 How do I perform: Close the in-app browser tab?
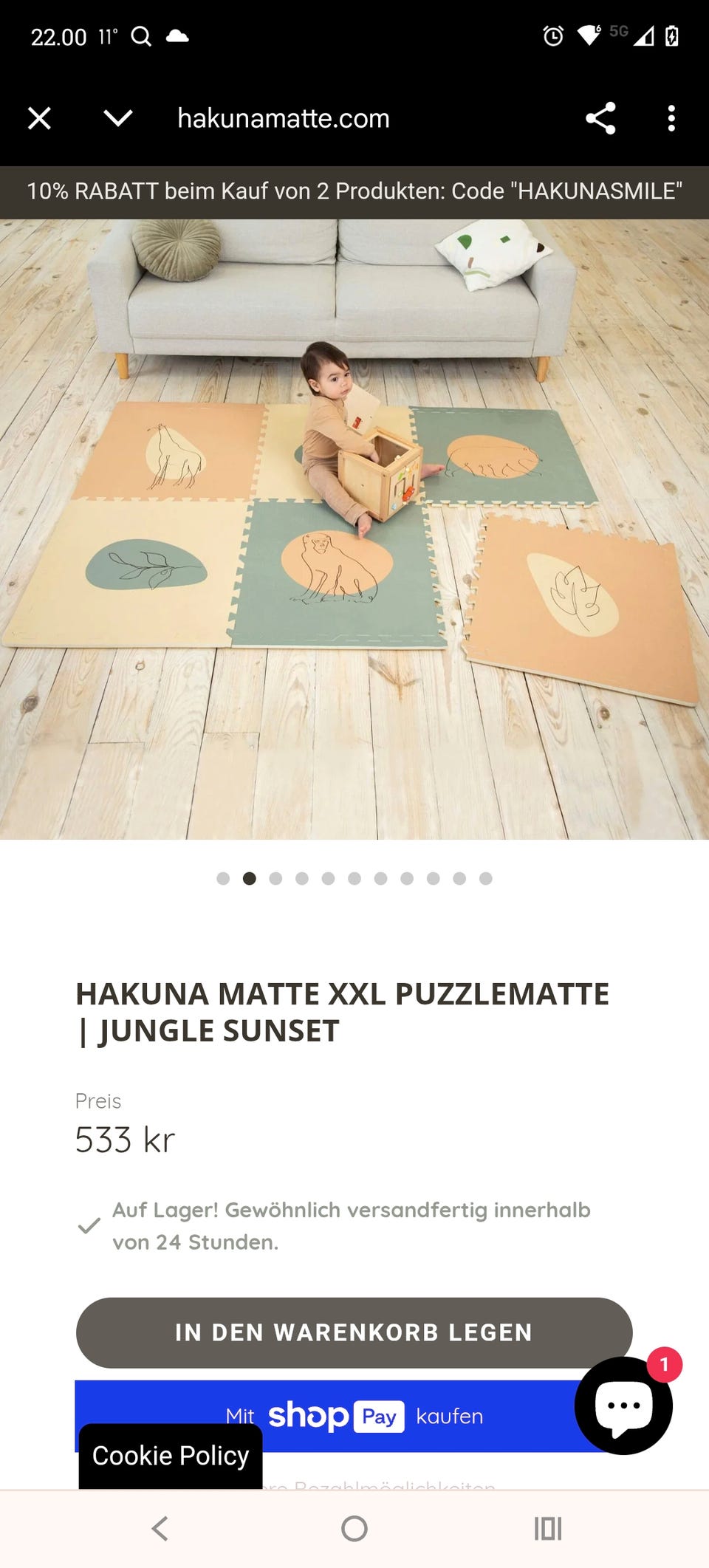pyautogui.click(x=39, y=118)
